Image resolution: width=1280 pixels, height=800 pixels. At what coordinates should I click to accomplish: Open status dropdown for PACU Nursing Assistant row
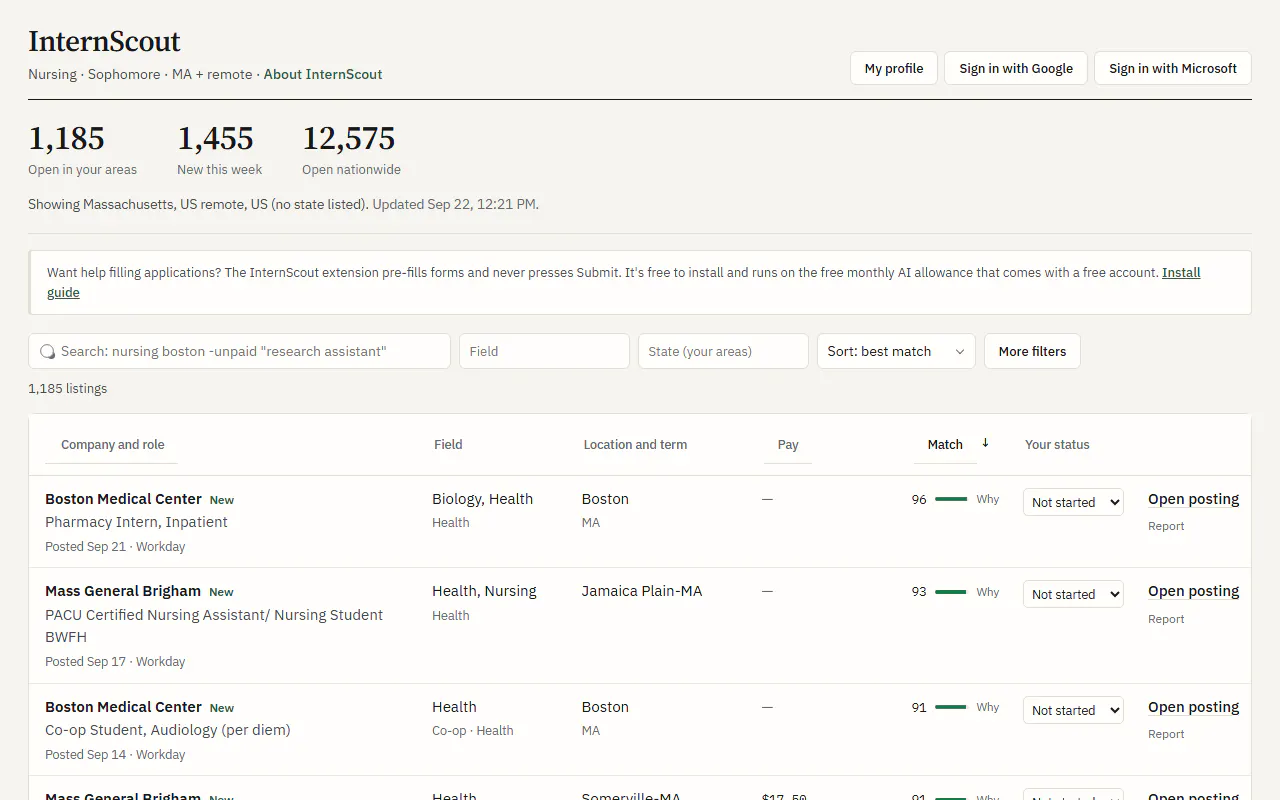click(x=1073, y=594)
